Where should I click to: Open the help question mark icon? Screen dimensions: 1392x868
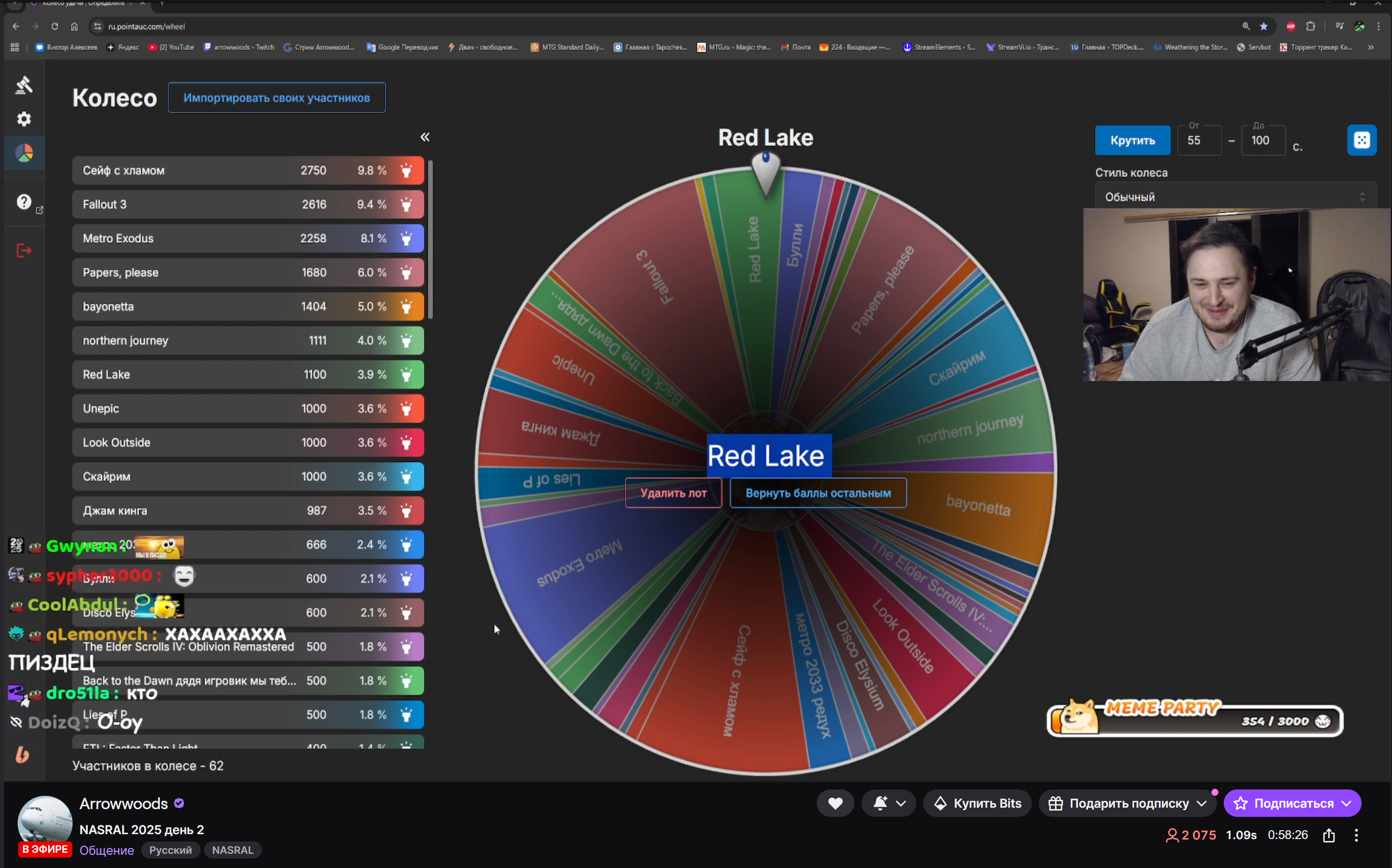(24, 202)
